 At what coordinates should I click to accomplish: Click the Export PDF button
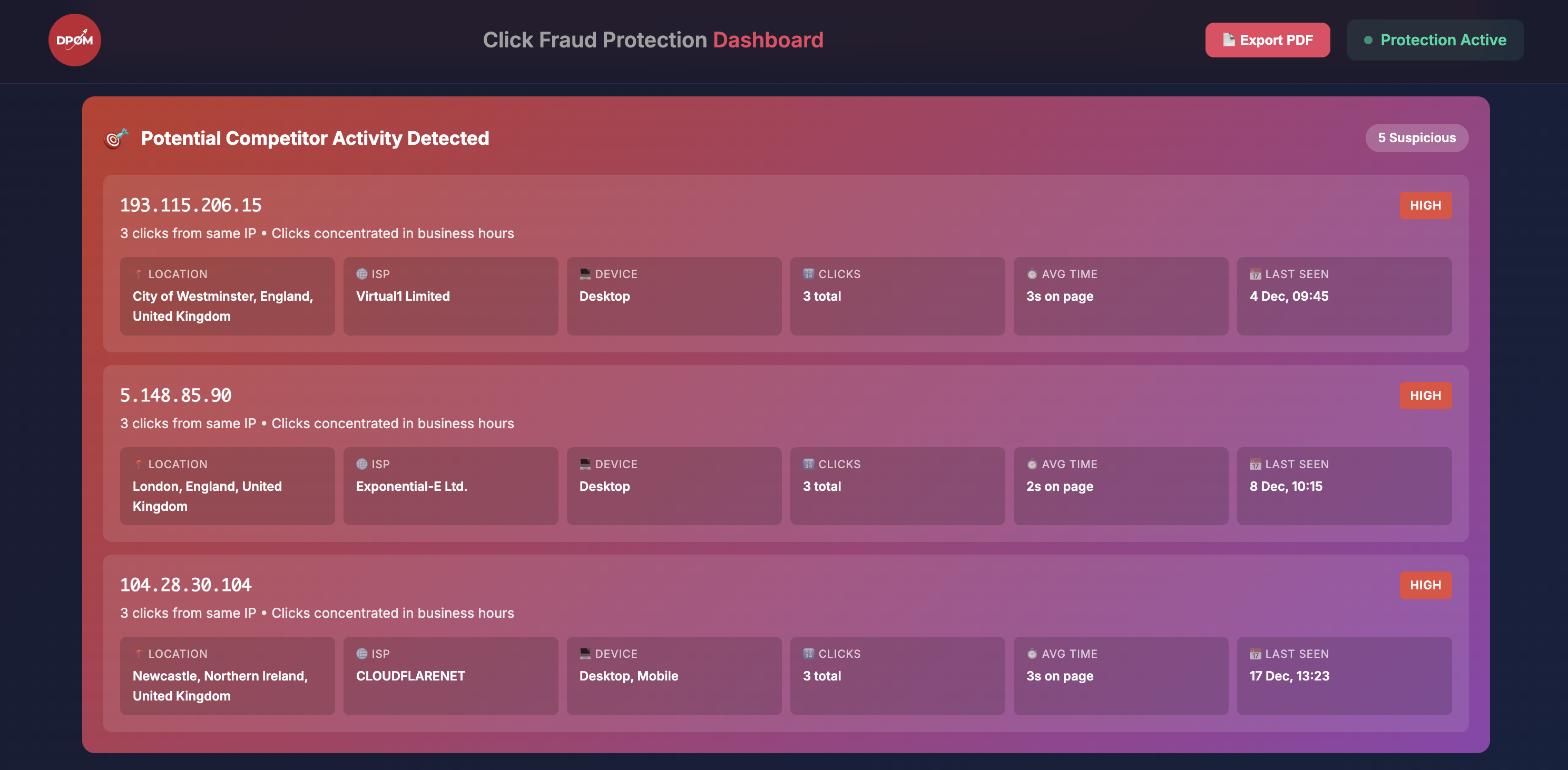point(1268,40)
